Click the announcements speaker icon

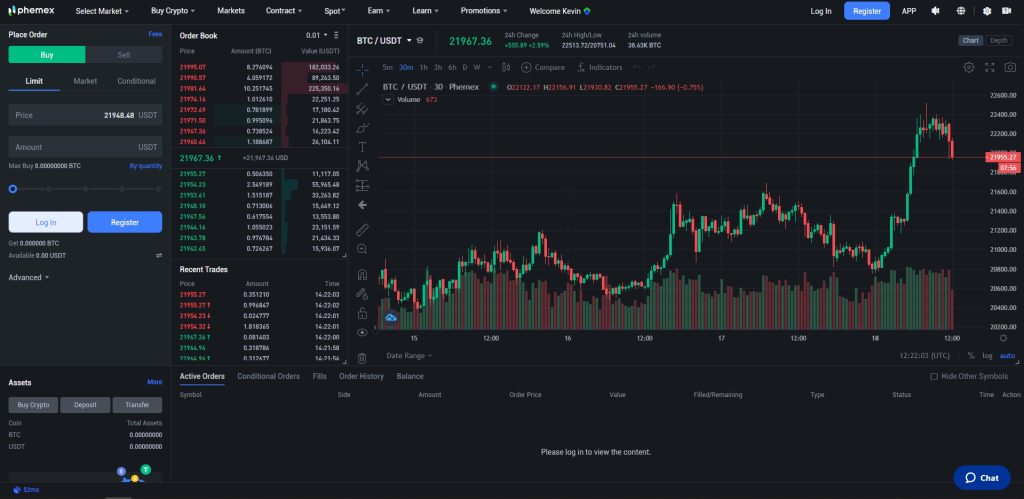936,11
